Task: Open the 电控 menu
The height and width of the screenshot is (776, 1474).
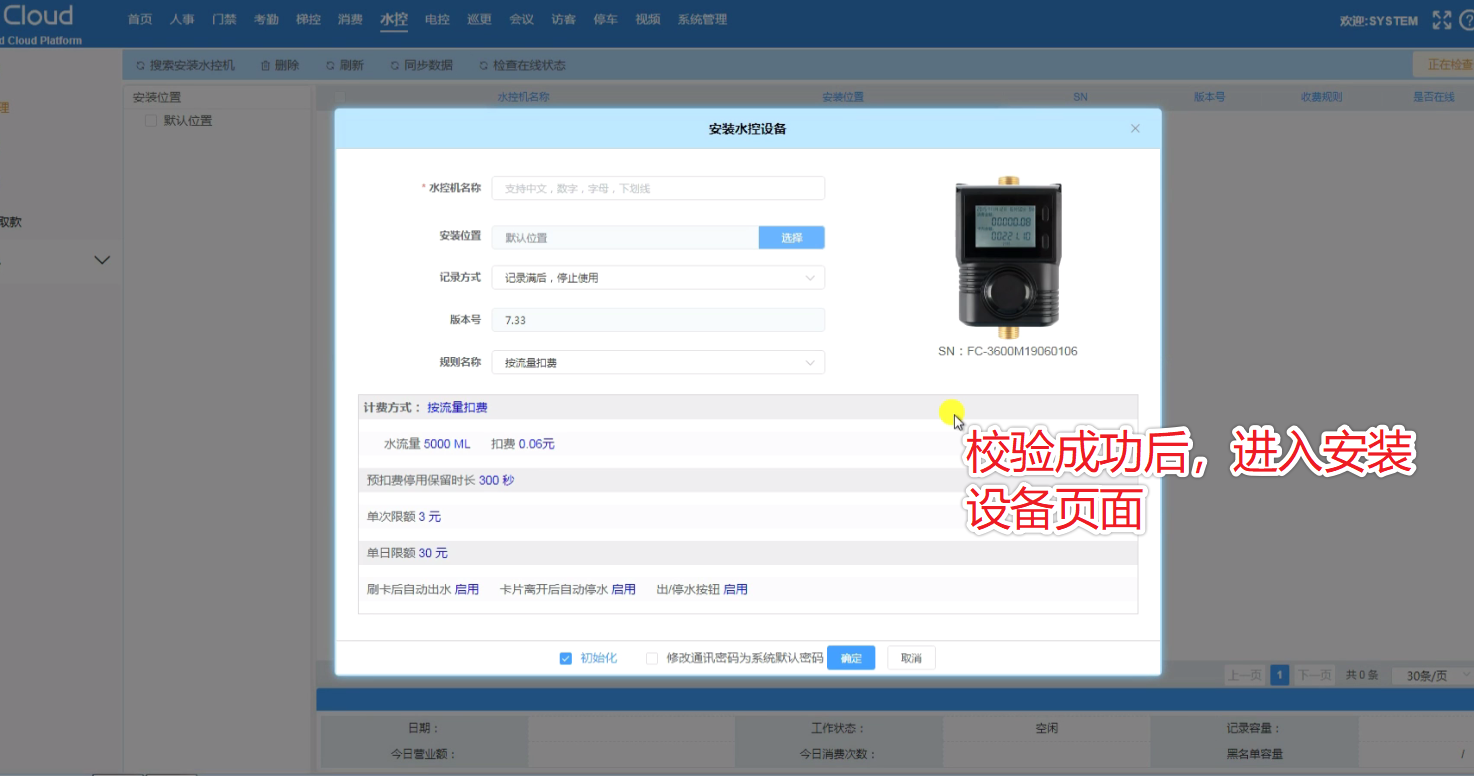Action: [x=437, y=20]
